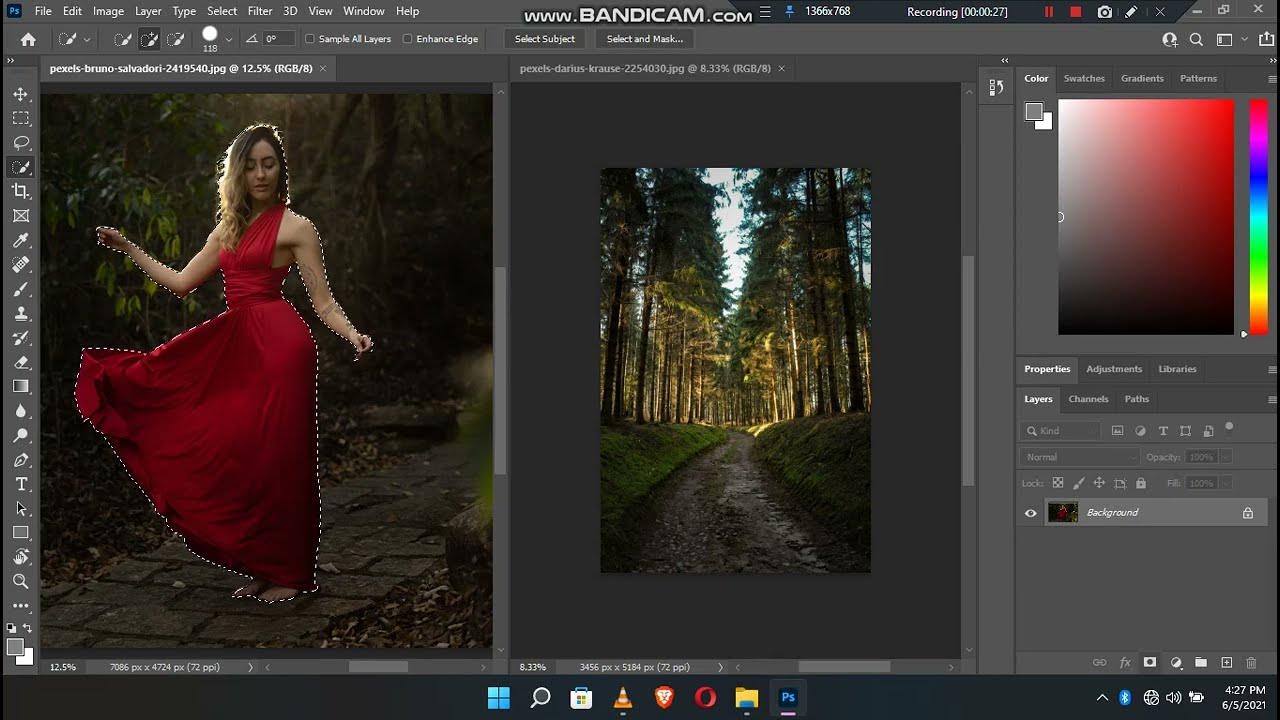
Task: Open the Edit Toolbar three-dots menu
Action: 21,606
